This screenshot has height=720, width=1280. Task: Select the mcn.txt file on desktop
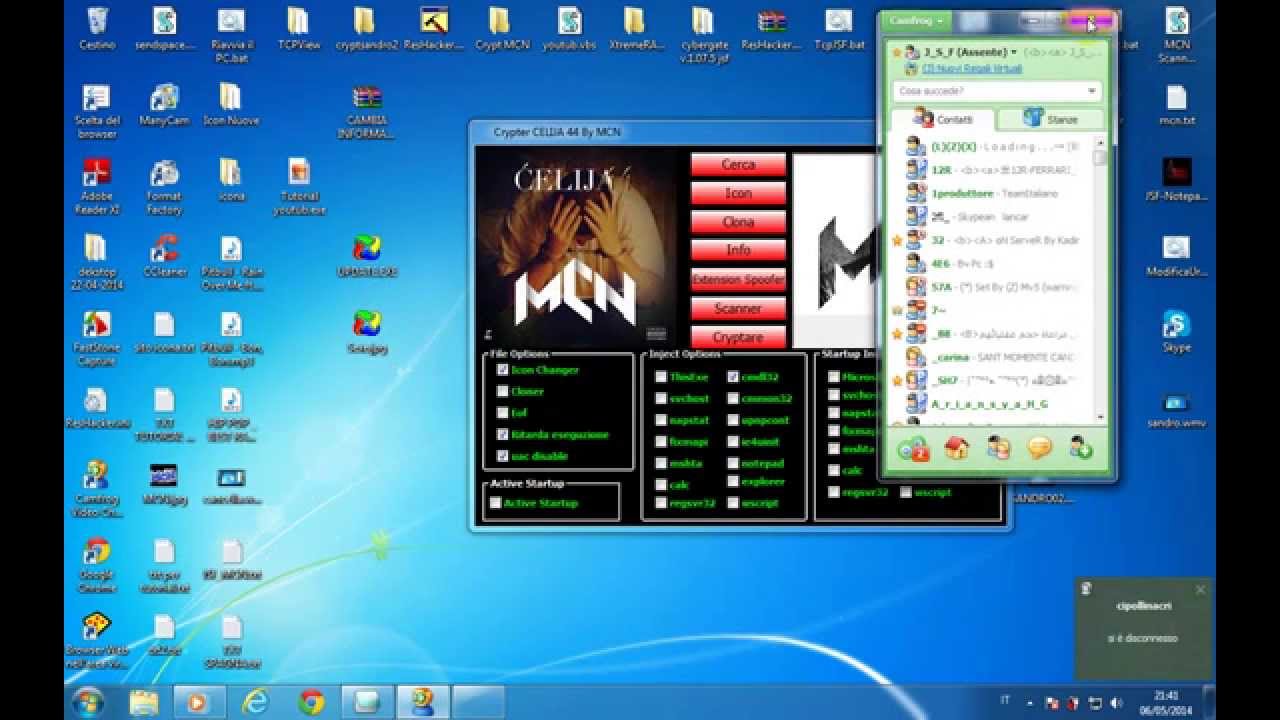click(1176, 104)
